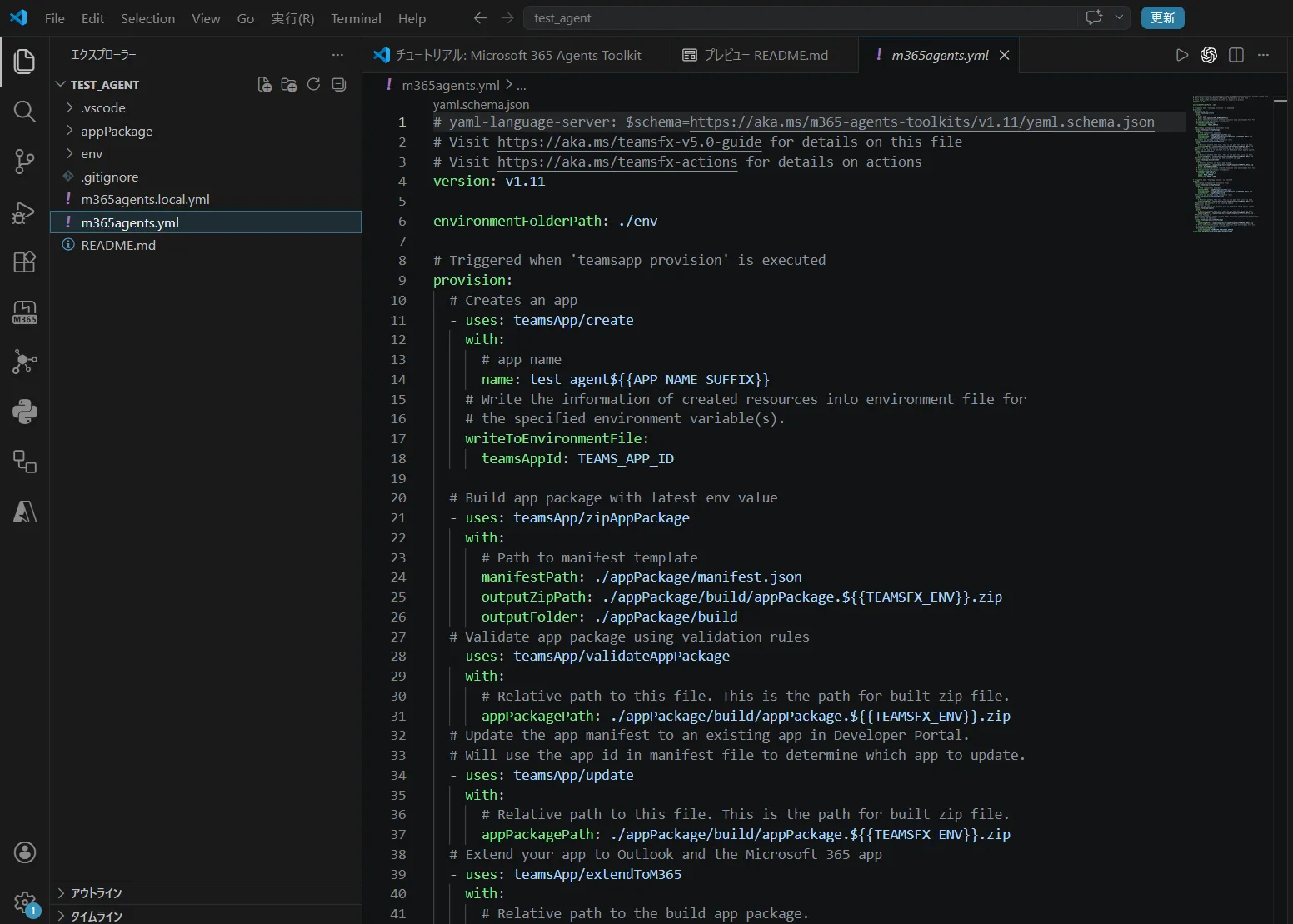The width and height of the screenshot is (1293, 924).
Task: Click the Run play icon in editor toolbar
Action: point(1181,55)
